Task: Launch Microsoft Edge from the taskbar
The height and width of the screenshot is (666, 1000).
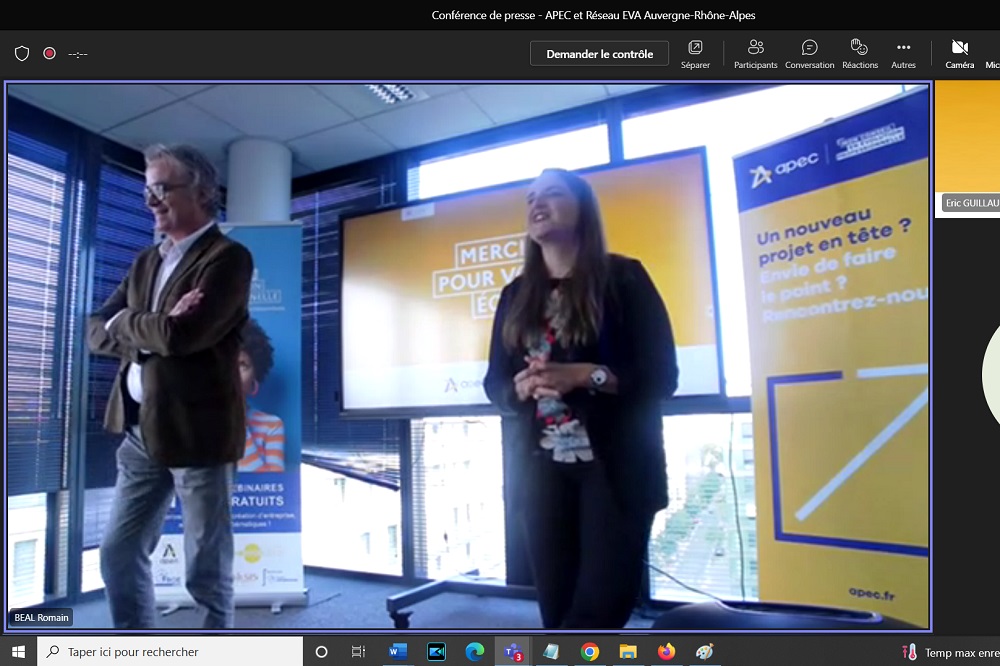Action: (x=474, y=651)
